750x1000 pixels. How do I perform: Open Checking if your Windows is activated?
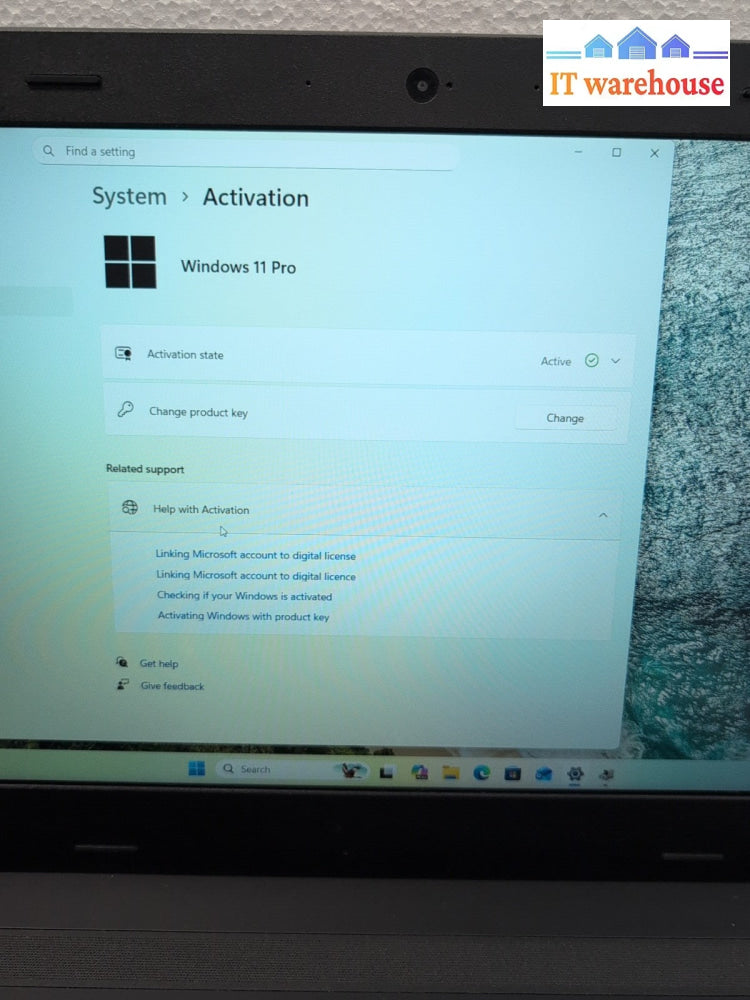244,596
